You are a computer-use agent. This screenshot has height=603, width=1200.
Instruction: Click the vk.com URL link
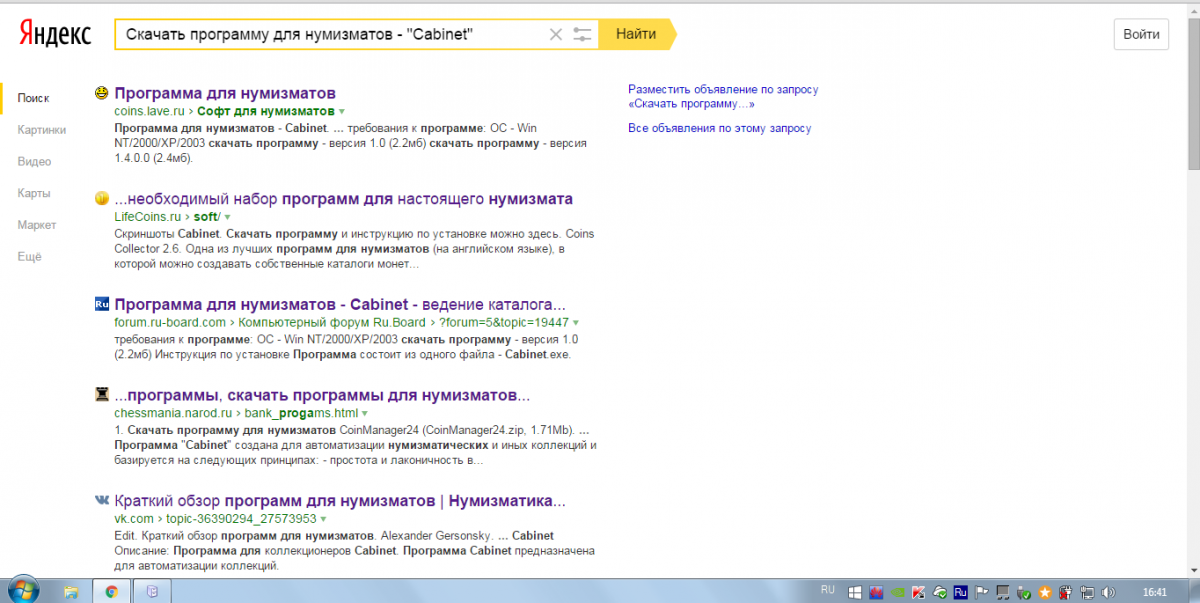[x=134, y=518]
